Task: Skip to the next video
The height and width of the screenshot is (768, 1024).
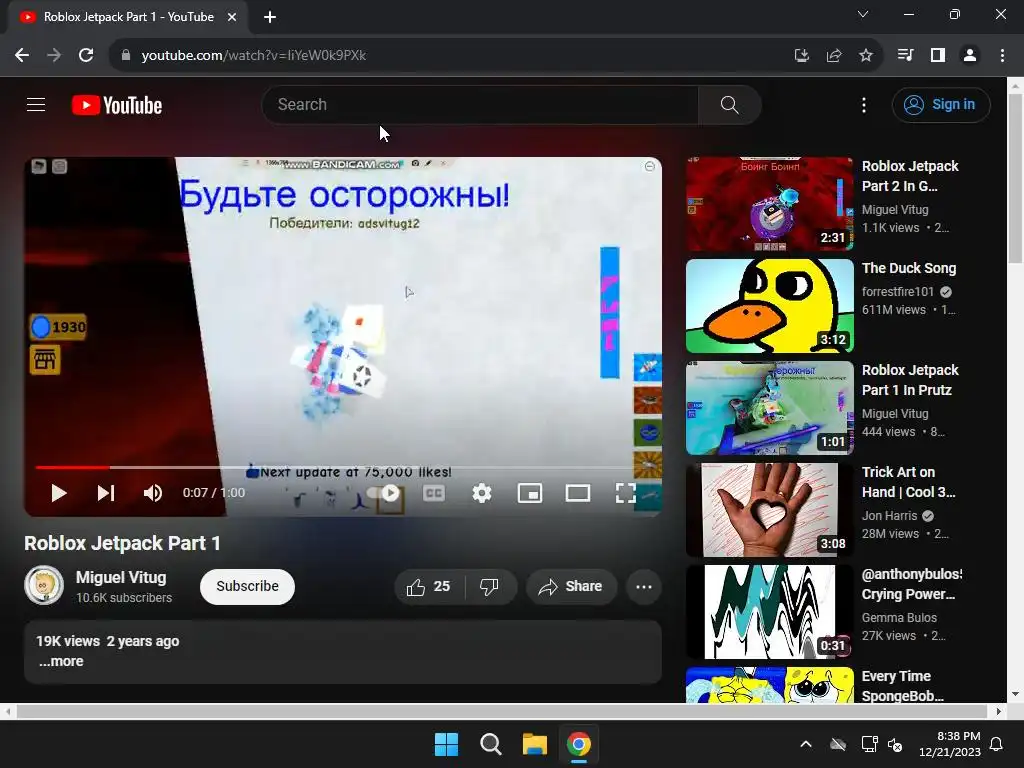Action: pyautogui.click(x=106, y=493)
